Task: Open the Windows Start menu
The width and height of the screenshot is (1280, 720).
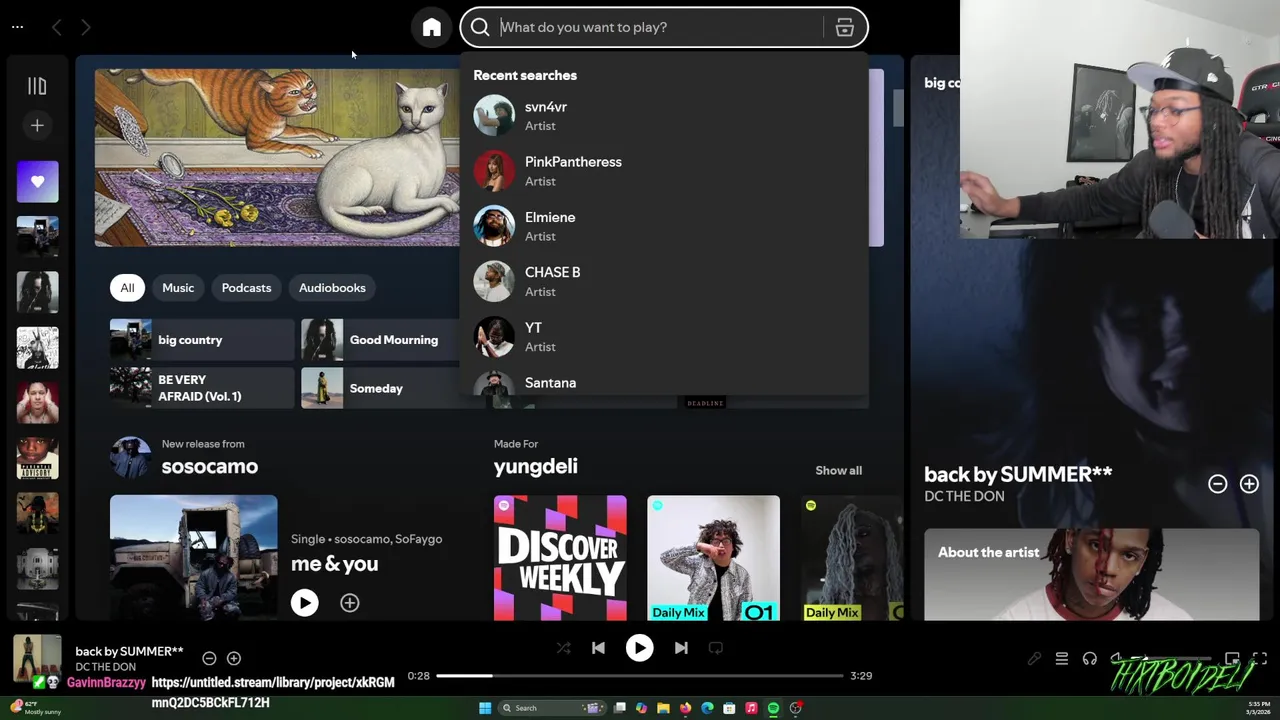Action: tap(485, 708)
